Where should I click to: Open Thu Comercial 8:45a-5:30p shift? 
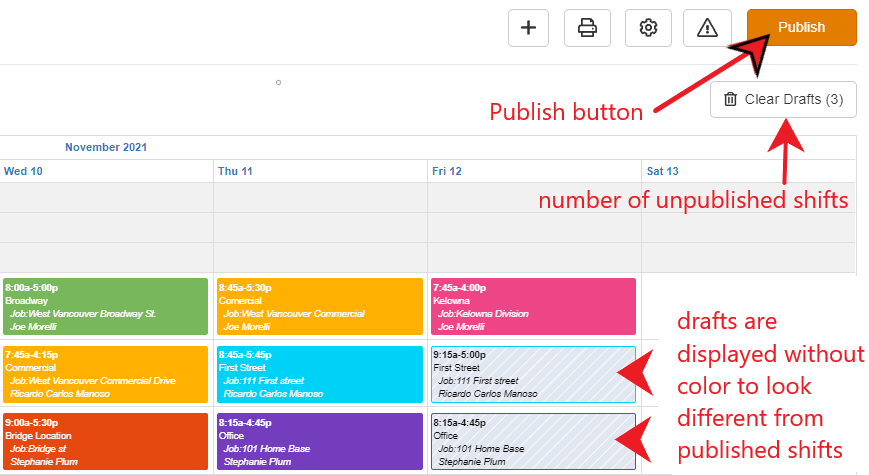coord(320,307)
